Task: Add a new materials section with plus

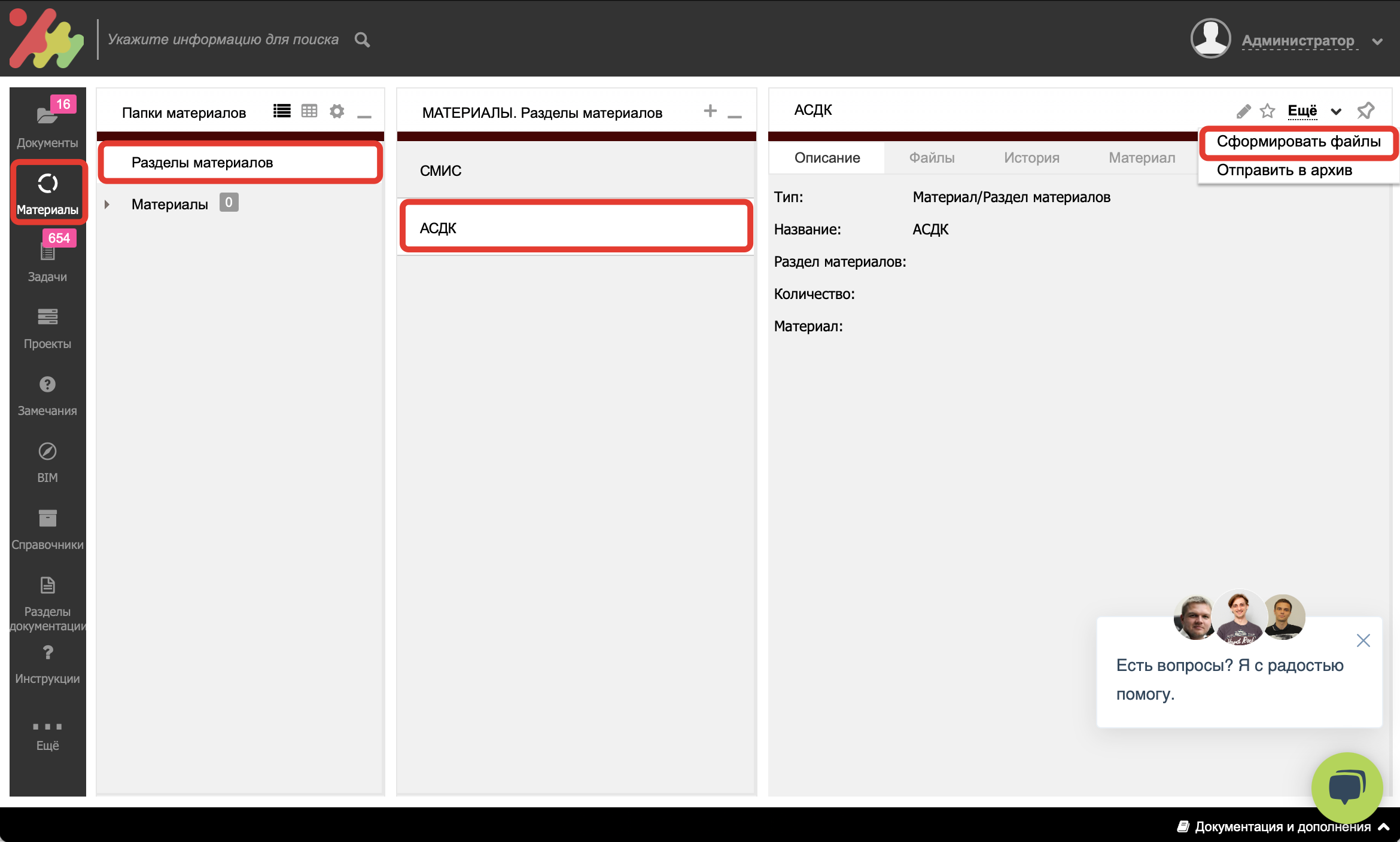Action: 710,111
